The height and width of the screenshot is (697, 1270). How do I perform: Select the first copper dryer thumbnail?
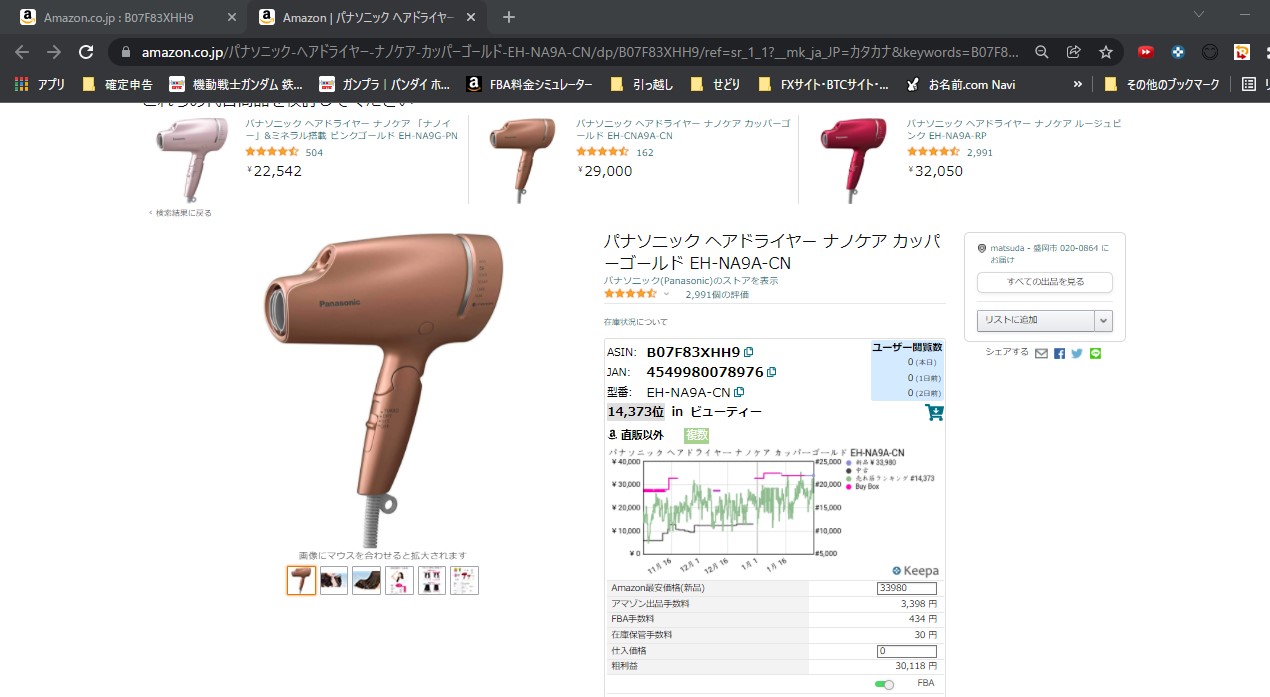click(301, 580)
